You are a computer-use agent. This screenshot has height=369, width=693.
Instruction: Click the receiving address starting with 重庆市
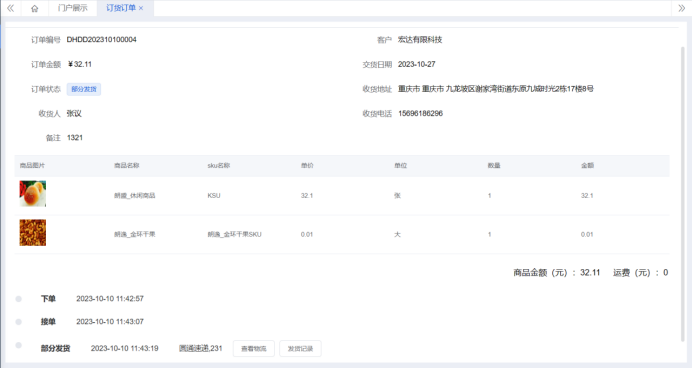(495, 89)
